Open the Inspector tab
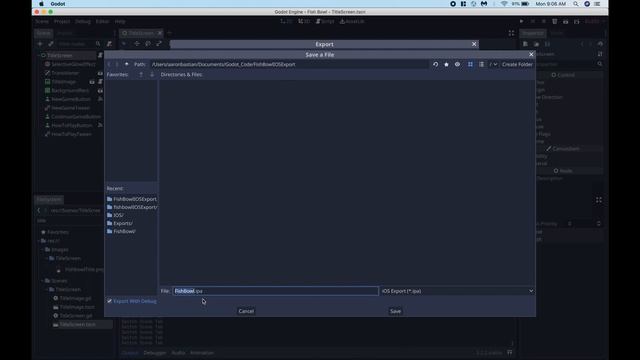This screenshot has height=360, width=640. tap(533, 33)
